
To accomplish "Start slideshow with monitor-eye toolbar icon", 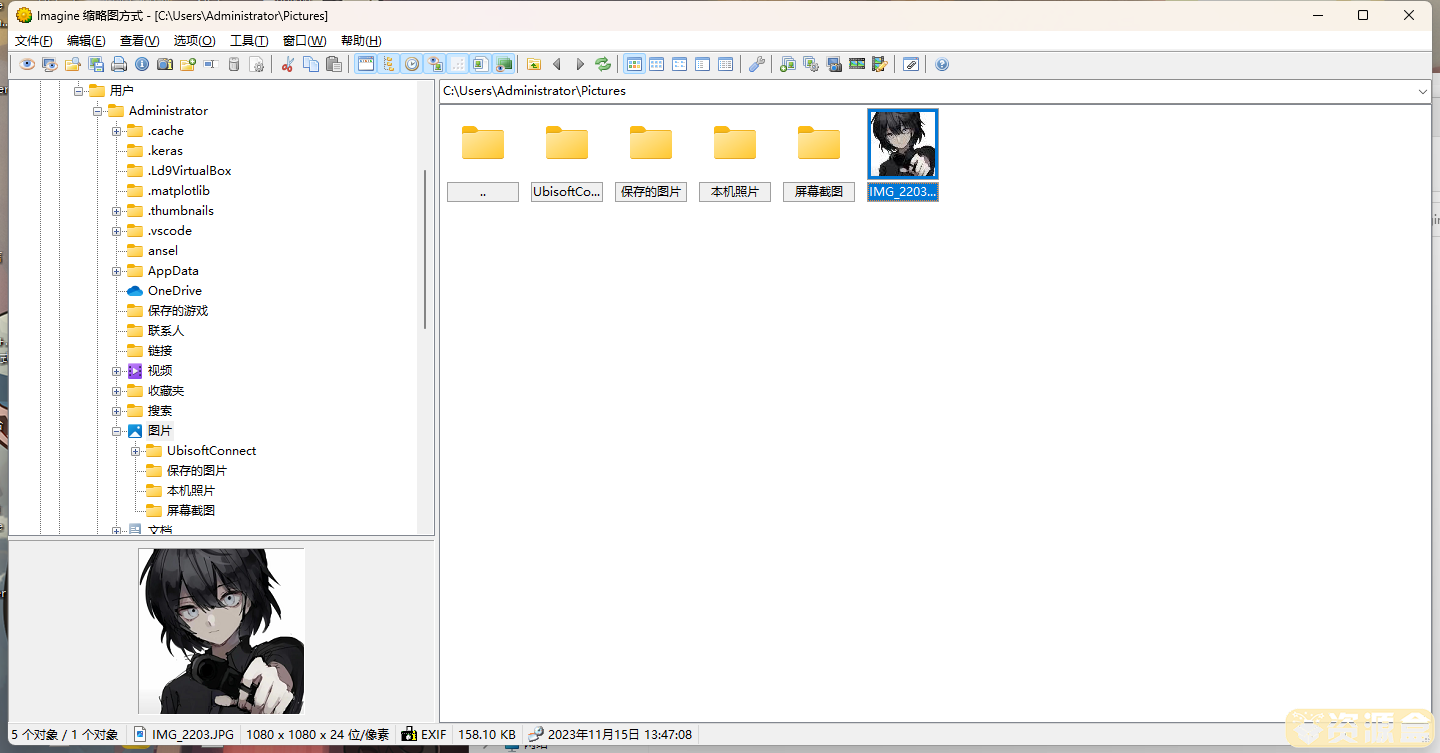I will point(50,64).
